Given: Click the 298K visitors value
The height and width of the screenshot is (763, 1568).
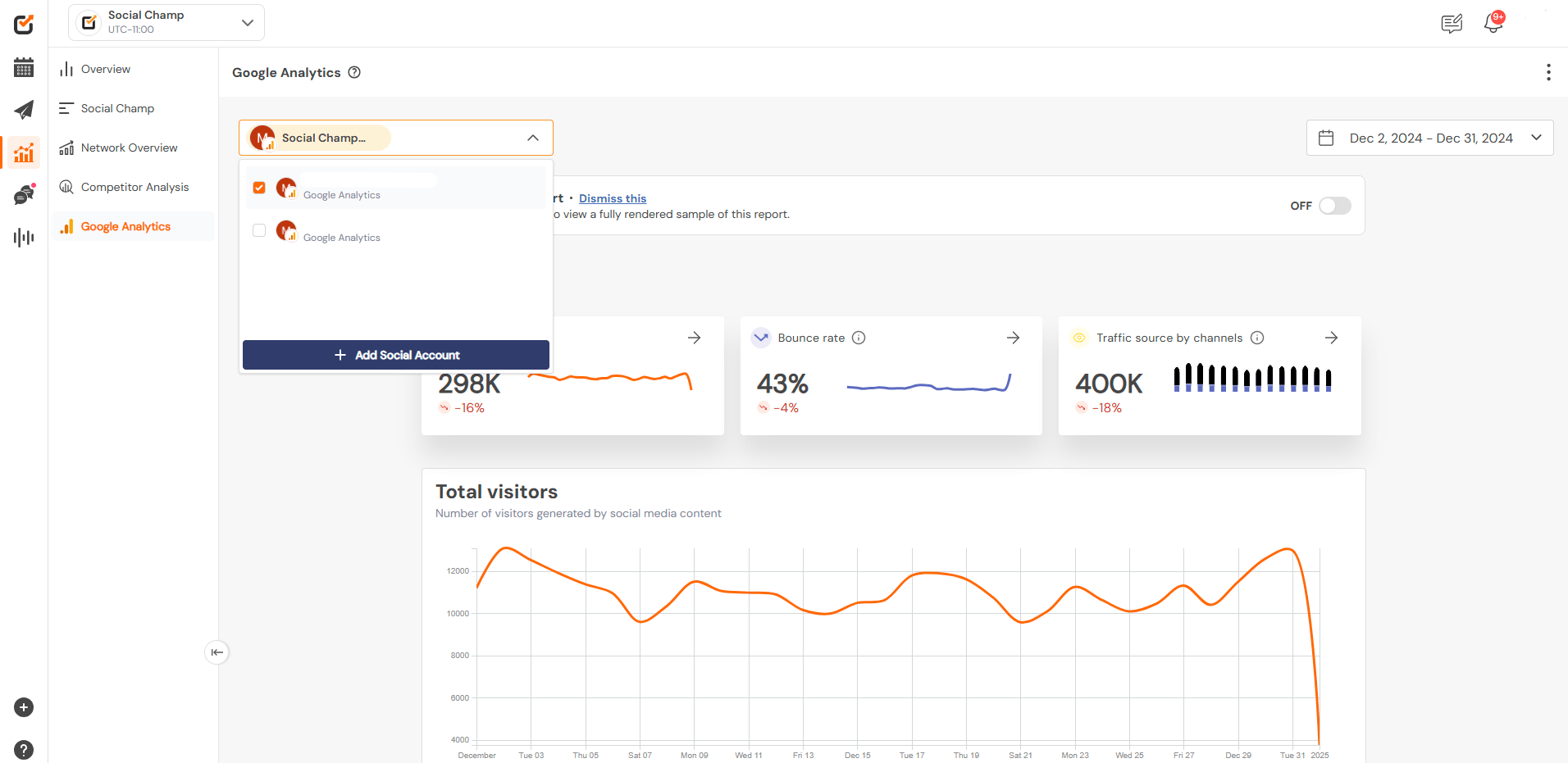Looking at the screenshot, I should coord(469,384).
